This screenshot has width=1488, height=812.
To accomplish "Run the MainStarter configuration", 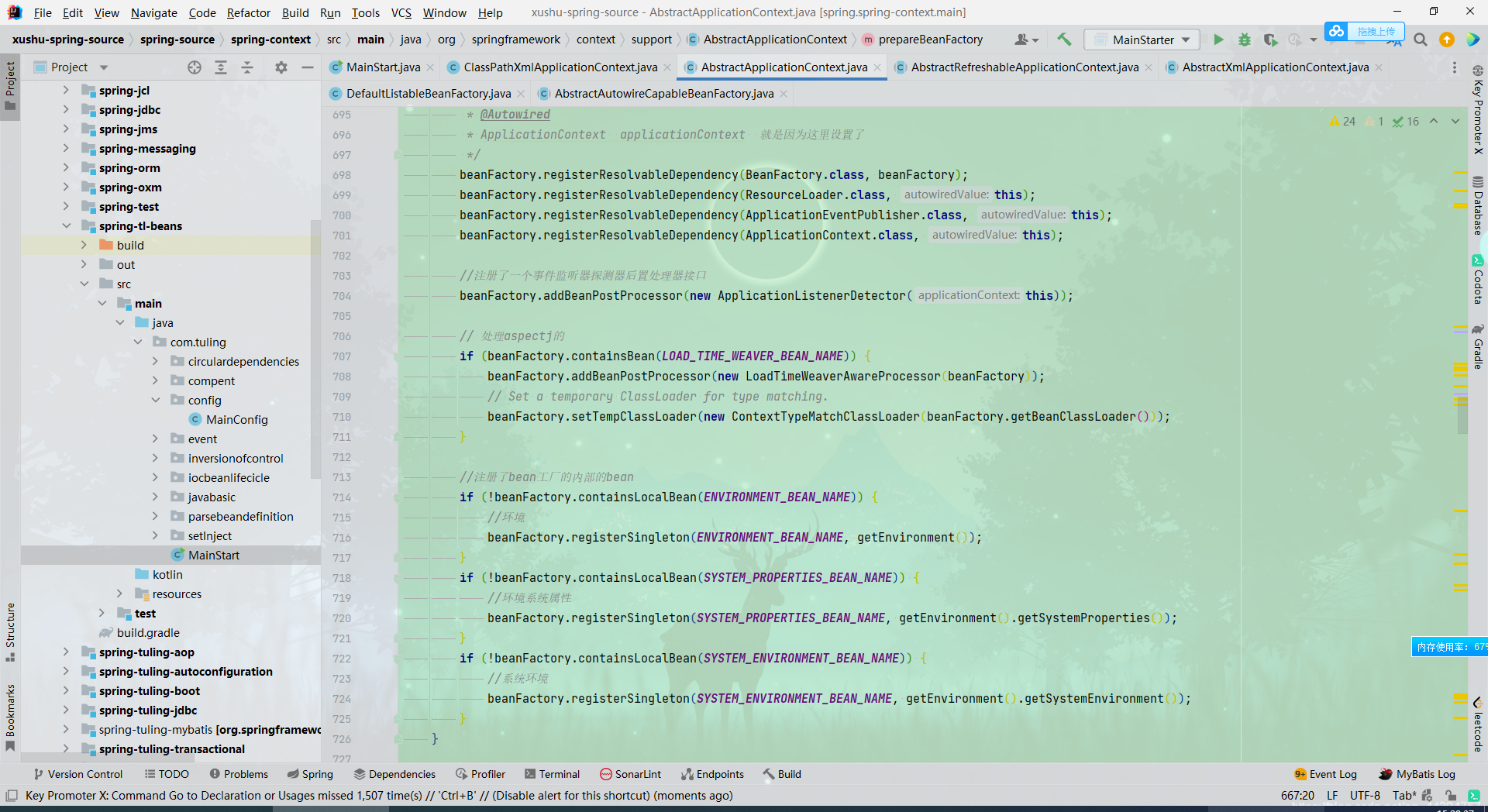I will coord(1218,40).
